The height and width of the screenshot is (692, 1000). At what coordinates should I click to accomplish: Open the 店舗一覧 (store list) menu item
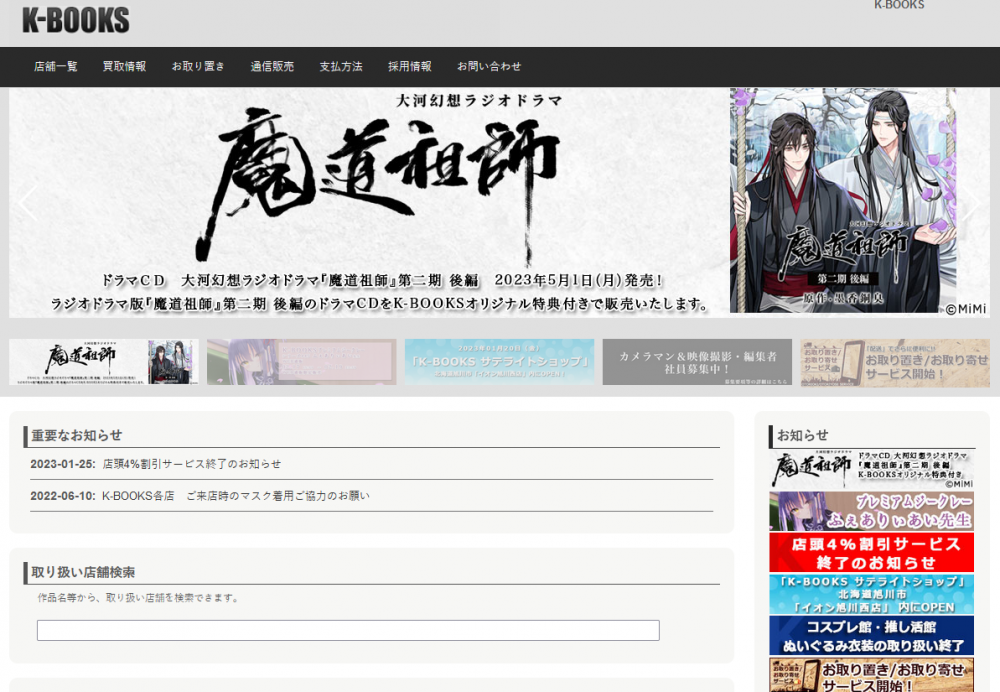(x=55, y=66)
